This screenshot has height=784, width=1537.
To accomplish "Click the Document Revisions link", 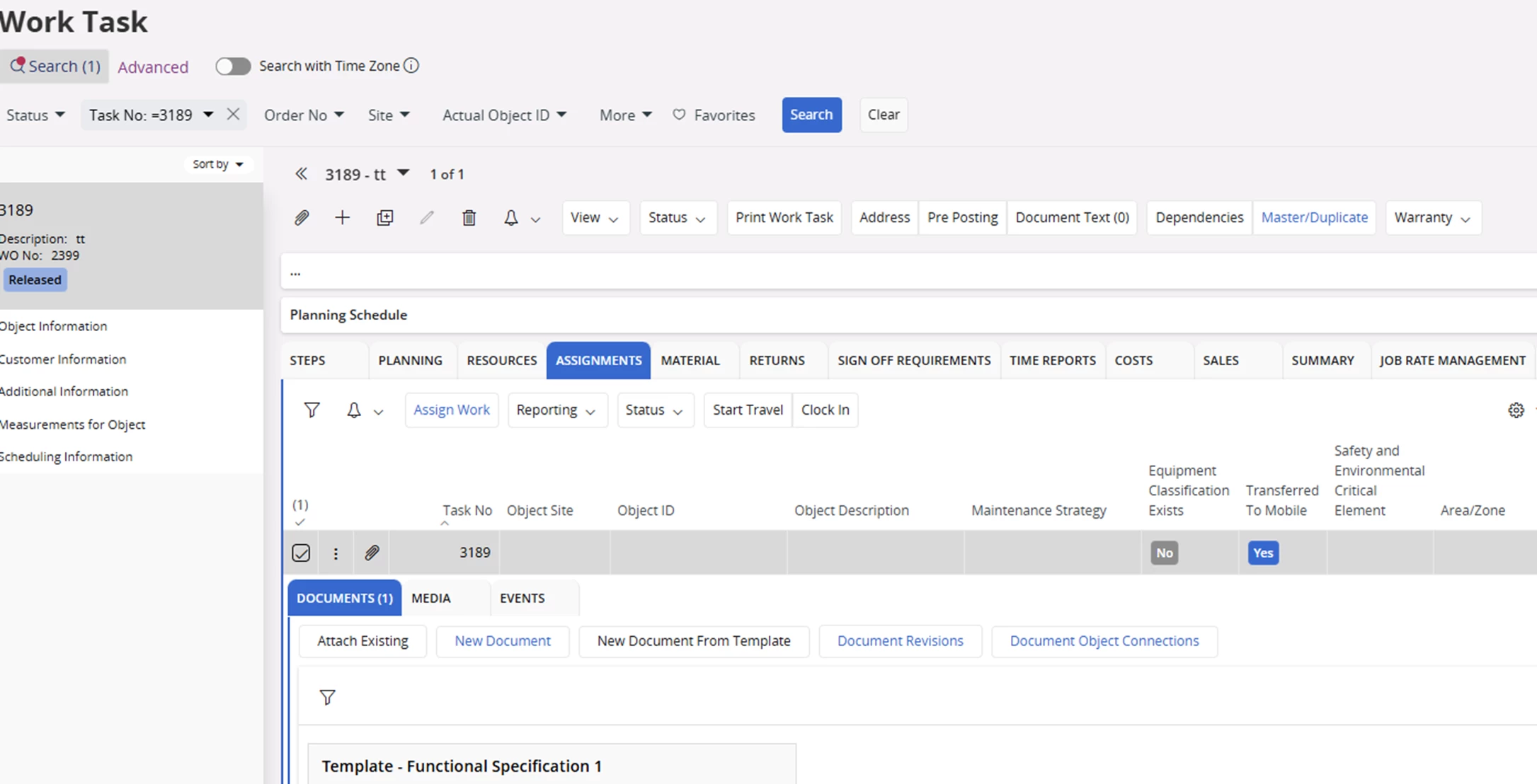I will (900, 640).
